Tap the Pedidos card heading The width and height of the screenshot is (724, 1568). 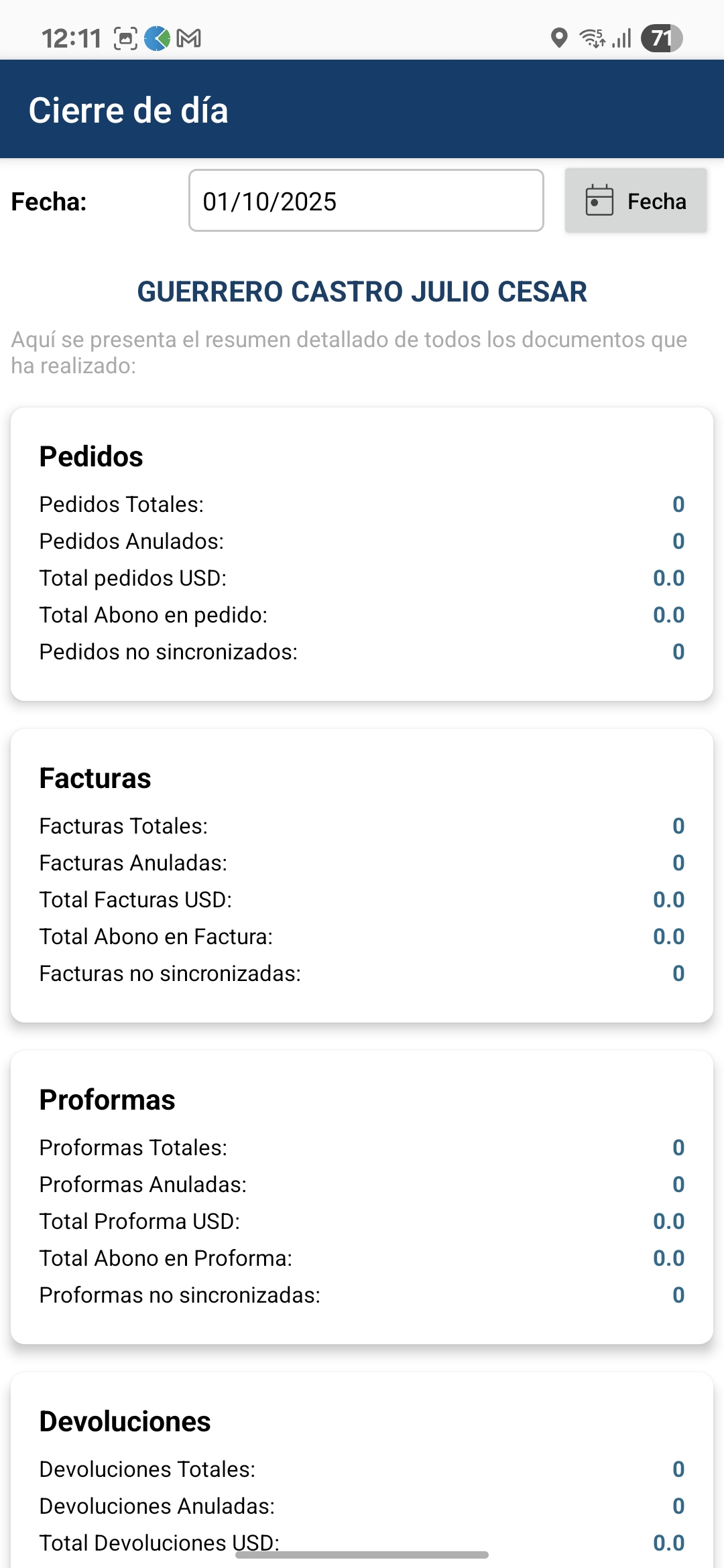(91, 456)
